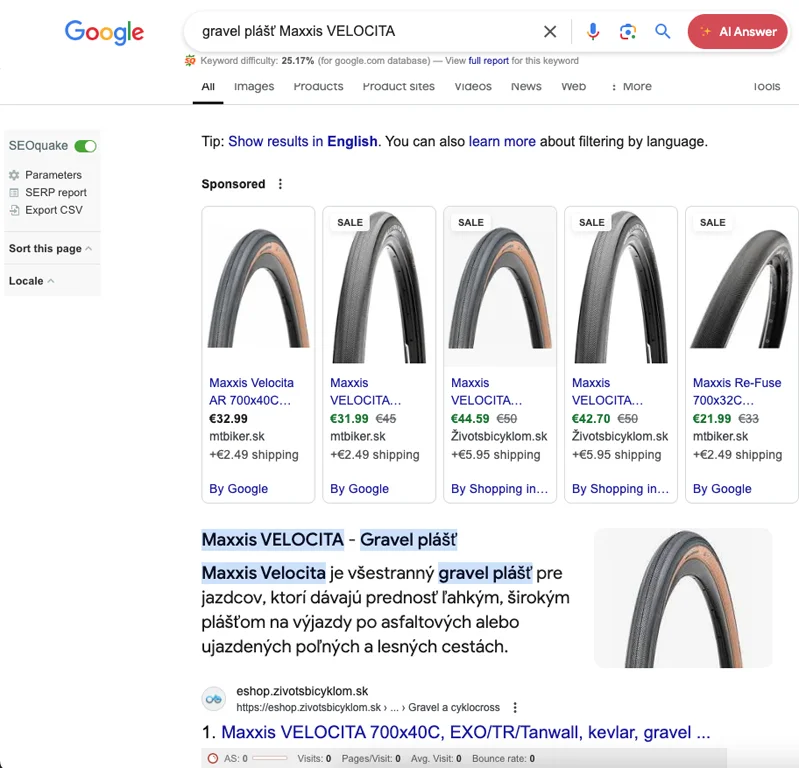Open the More search filters dropdown
This screenshot has width=799, height=768.
pos(631,87)
